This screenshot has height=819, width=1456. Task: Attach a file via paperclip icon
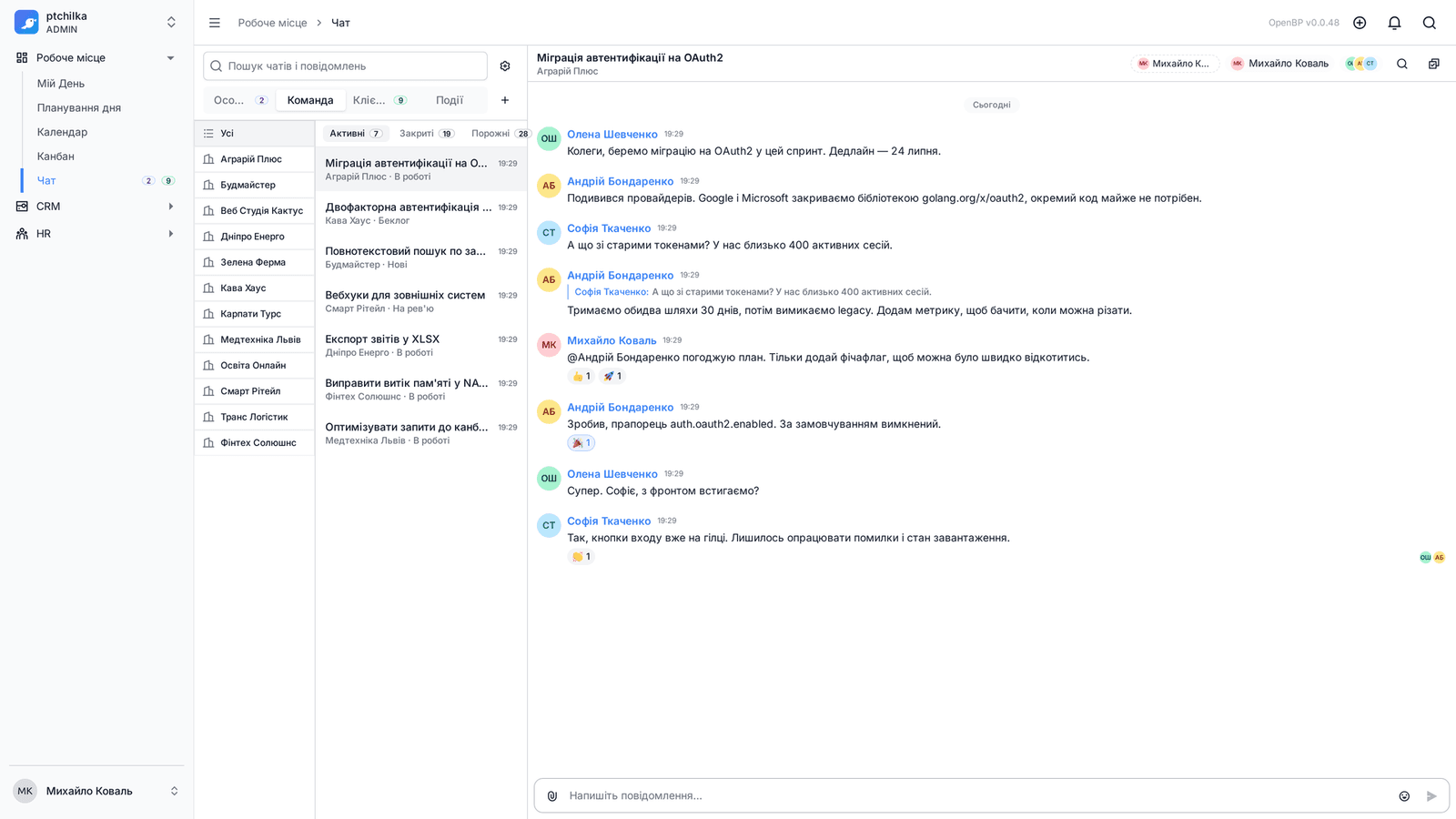tap(552, 796)
